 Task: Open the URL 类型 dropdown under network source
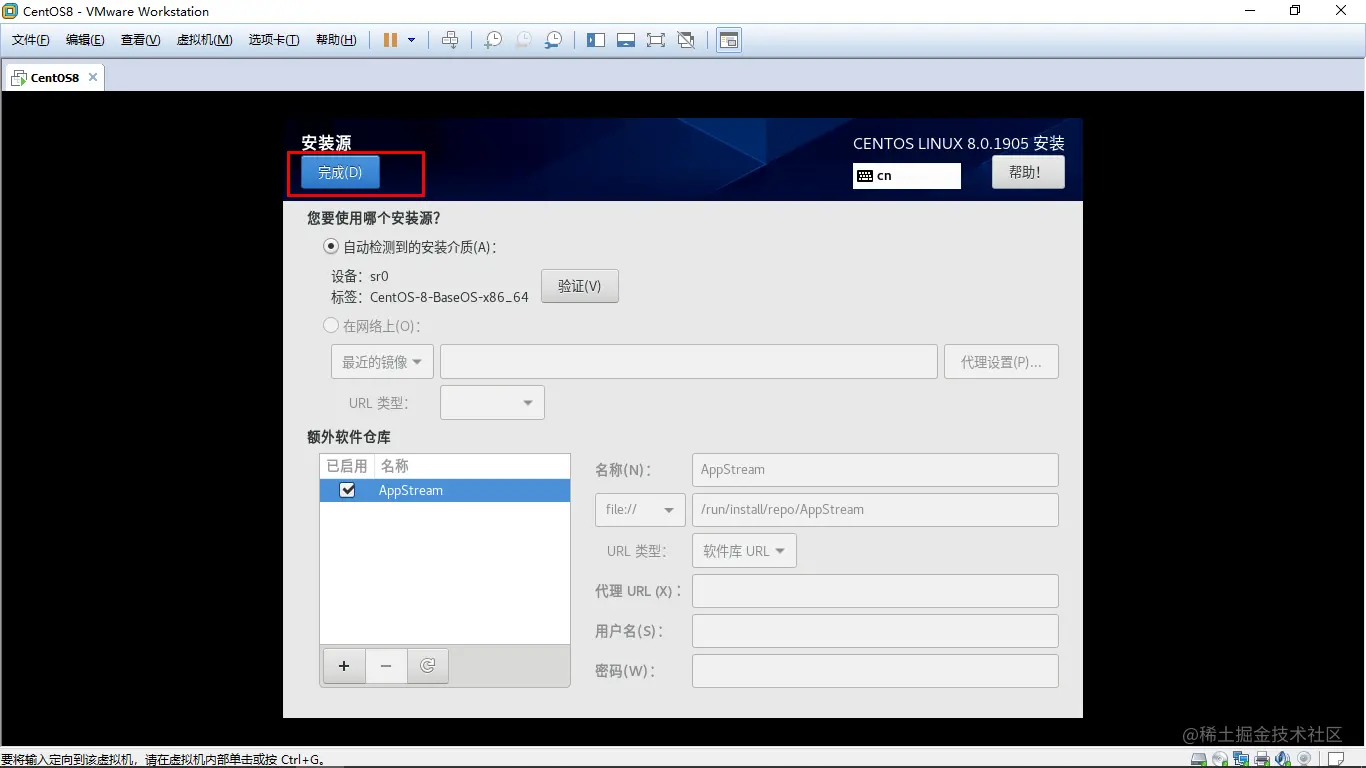tap(492, 402)
